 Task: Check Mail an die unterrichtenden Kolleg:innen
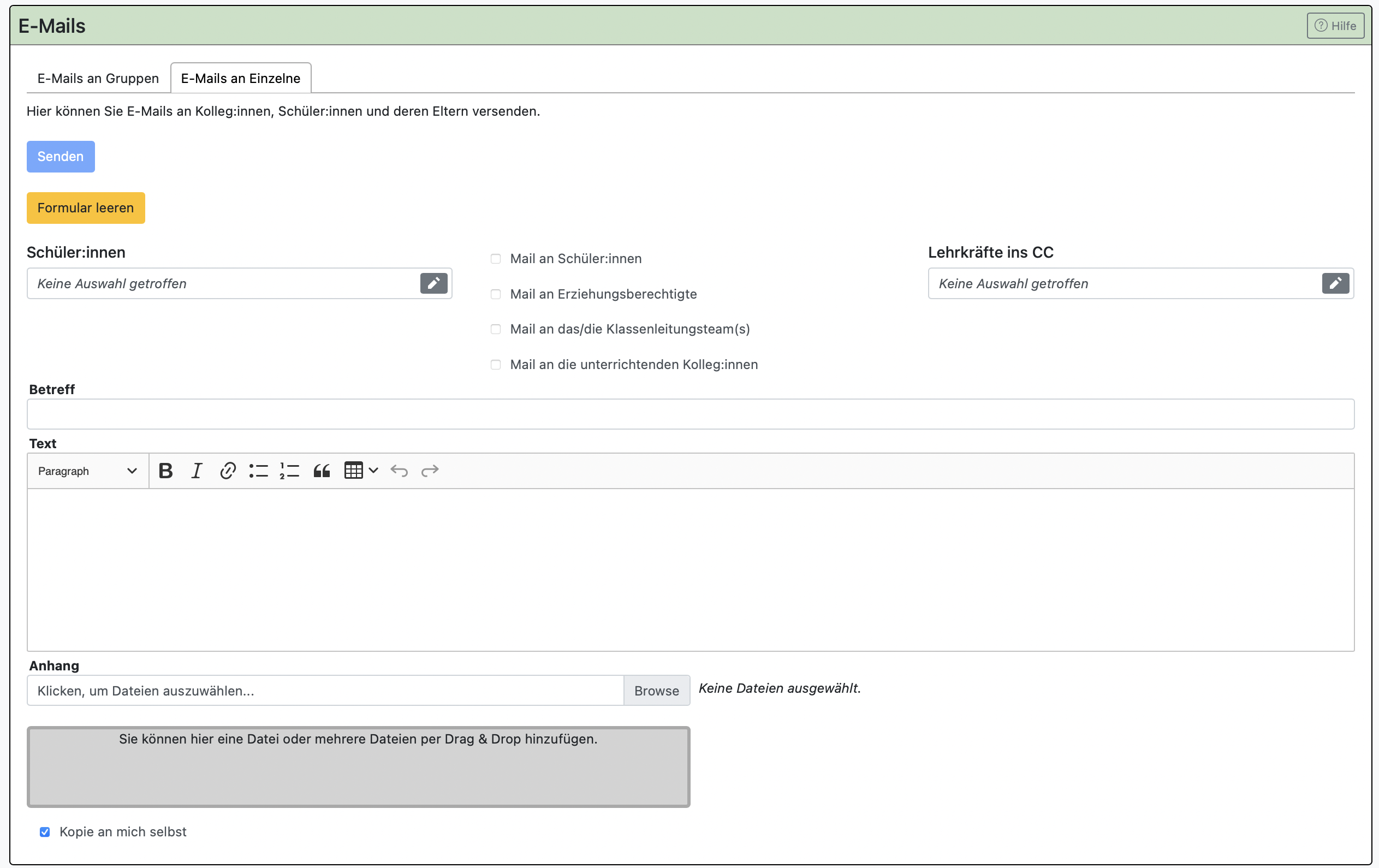495,365
